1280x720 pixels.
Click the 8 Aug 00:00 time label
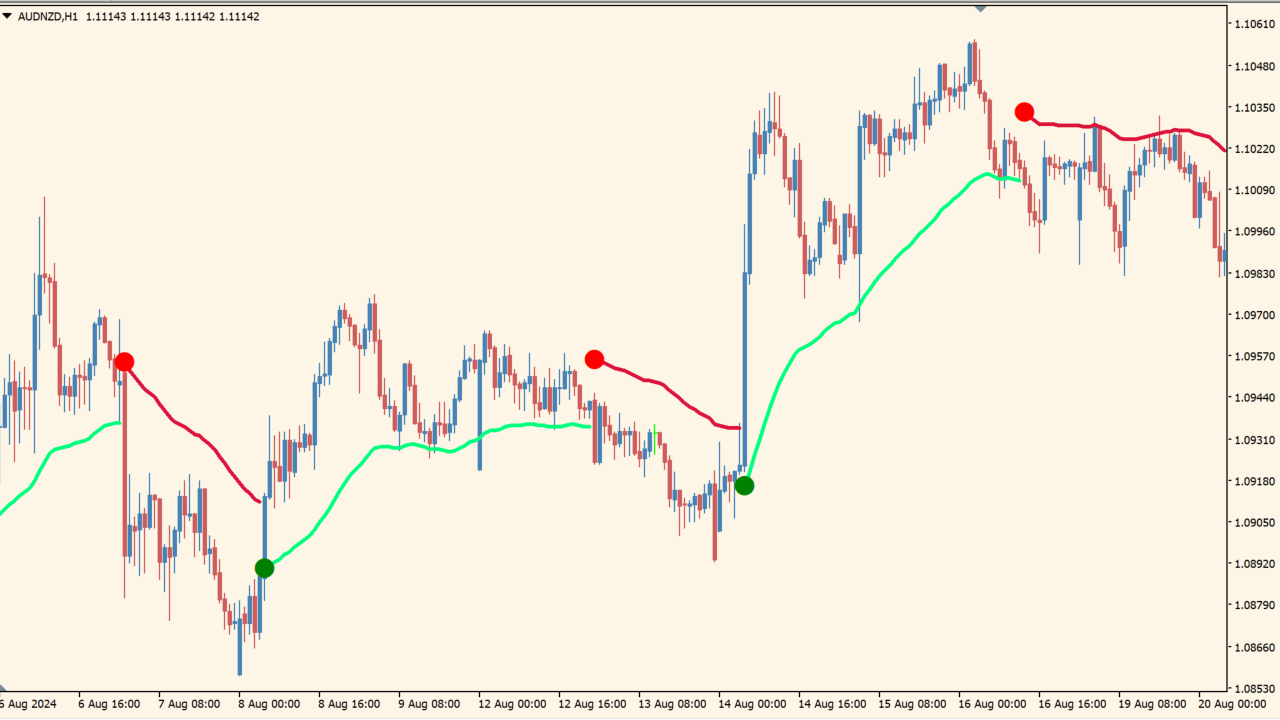click(269, 704)
